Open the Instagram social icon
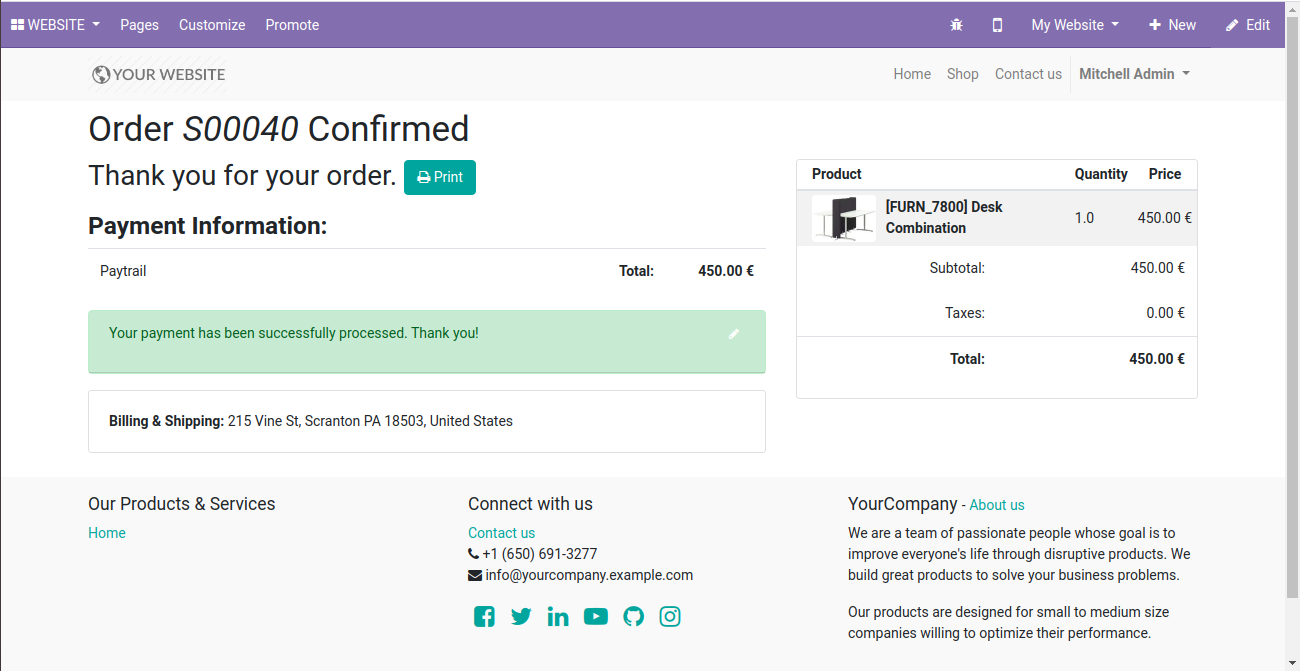The image size is (1300, 671). tap(670, 617)
